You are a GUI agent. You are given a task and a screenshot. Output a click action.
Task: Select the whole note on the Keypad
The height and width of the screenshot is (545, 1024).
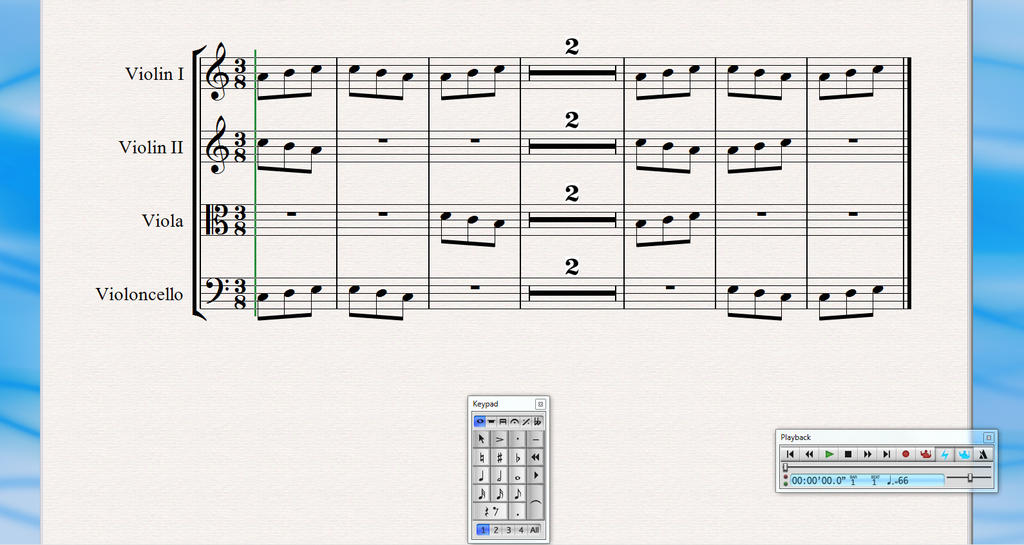pyautogui.click(x=518, y=475)
